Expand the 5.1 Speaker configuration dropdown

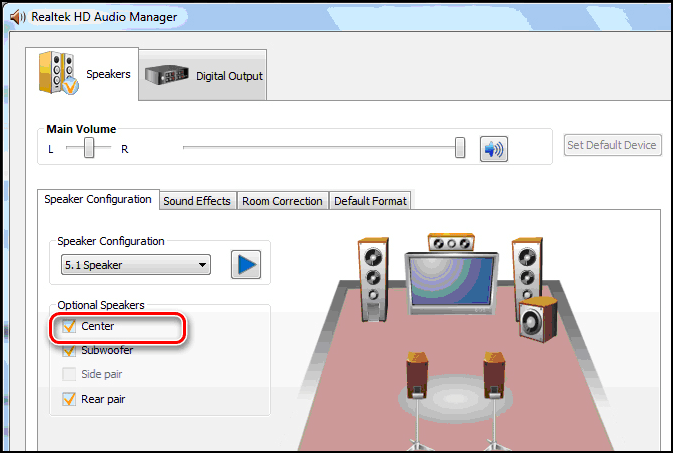coord(136,265)
